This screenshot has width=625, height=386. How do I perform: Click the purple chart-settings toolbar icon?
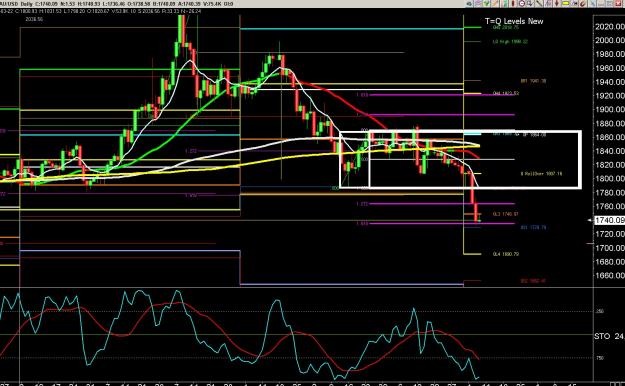click(478, 4)
